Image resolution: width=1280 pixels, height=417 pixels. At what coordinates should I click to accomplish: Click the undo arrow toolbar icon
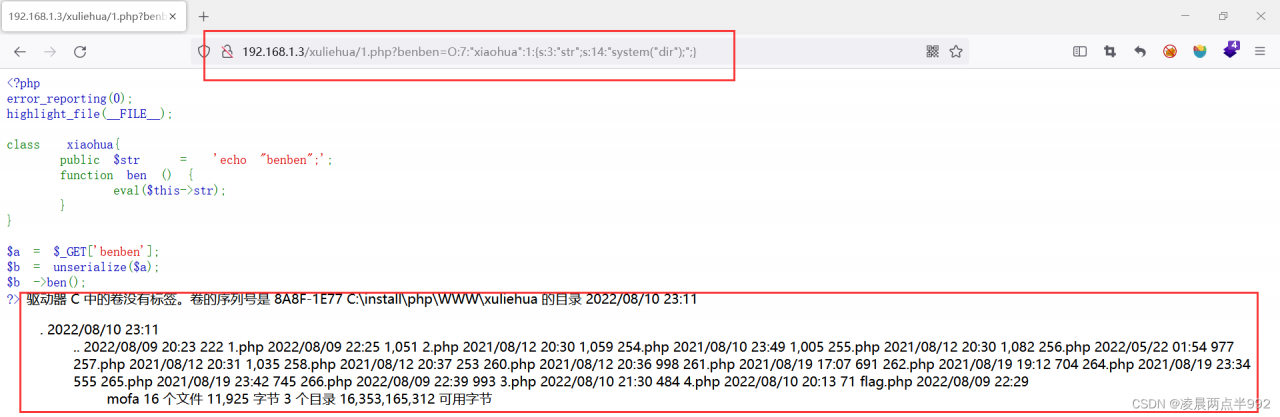coord(1140,51)
